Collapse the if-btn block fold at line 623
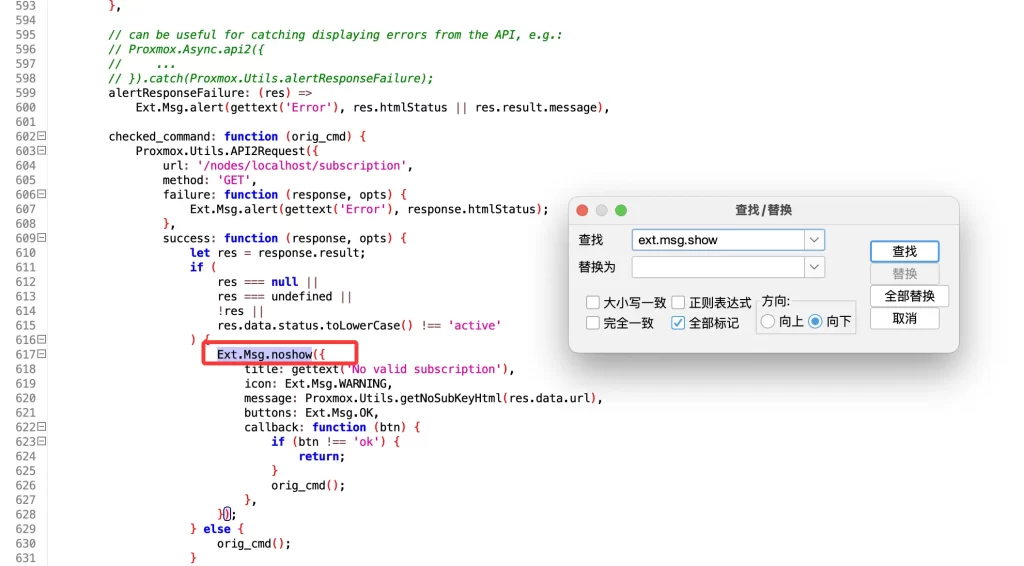This screenshot has height=566, width=1024. (x=42, y=441)
